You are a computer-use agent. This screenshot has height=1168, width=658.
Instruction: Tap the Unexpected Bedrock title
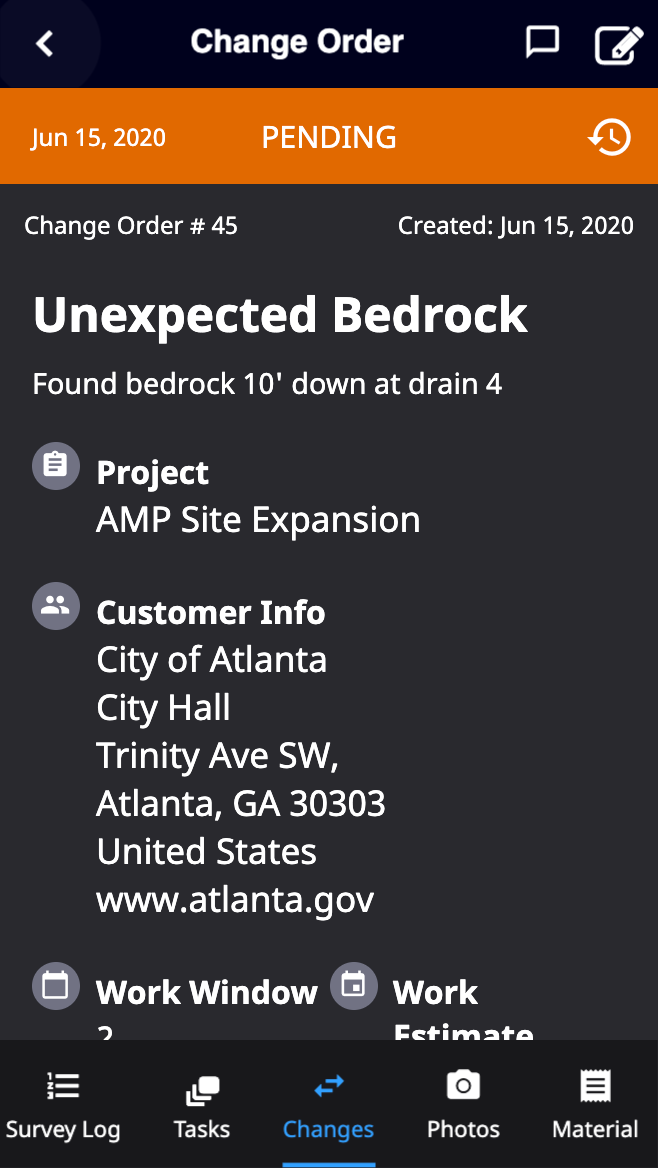[x=280, y=314]
